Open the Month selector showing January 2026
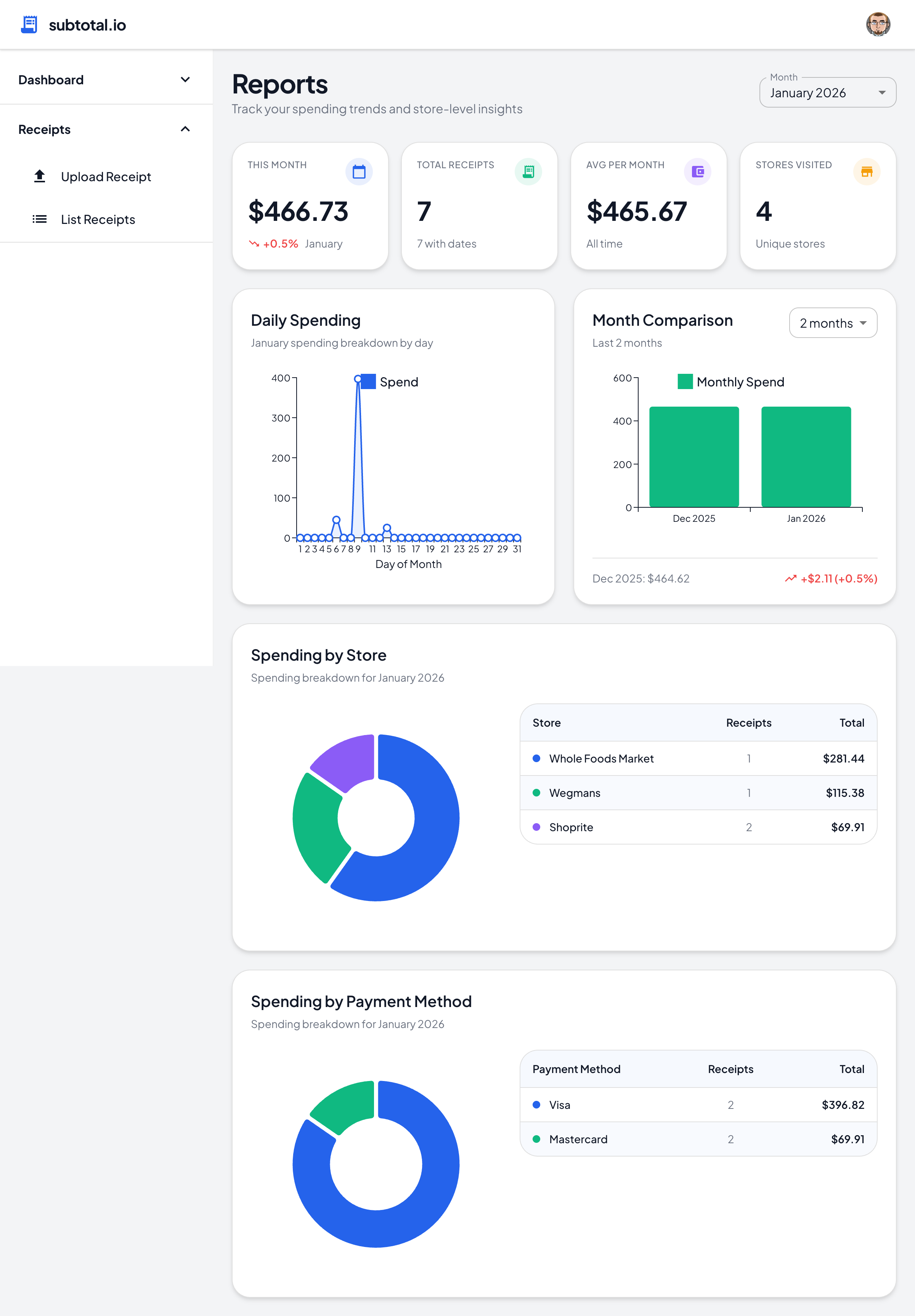 coord(827,92)
